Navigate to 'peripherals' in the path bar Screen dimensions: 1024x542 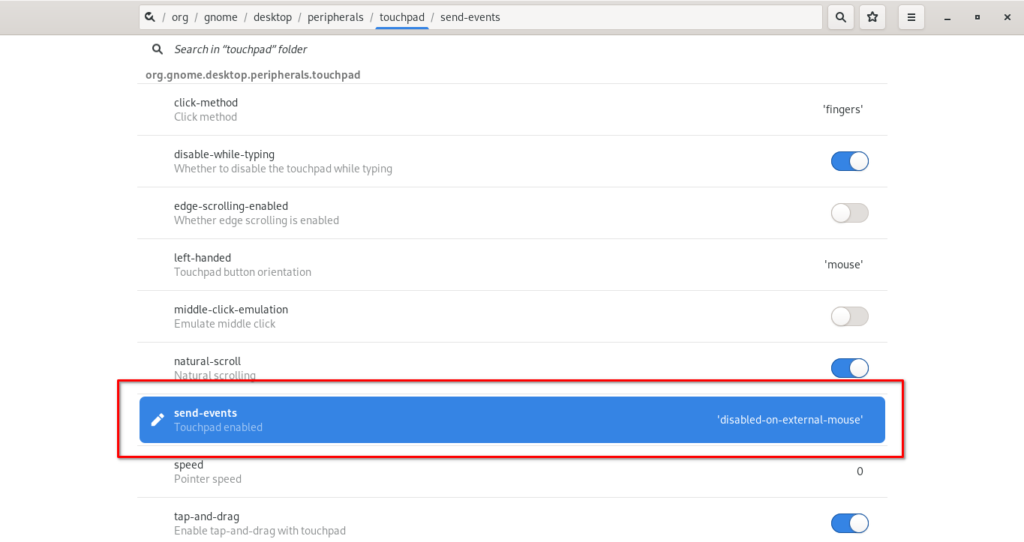click(x=335, y=17)
